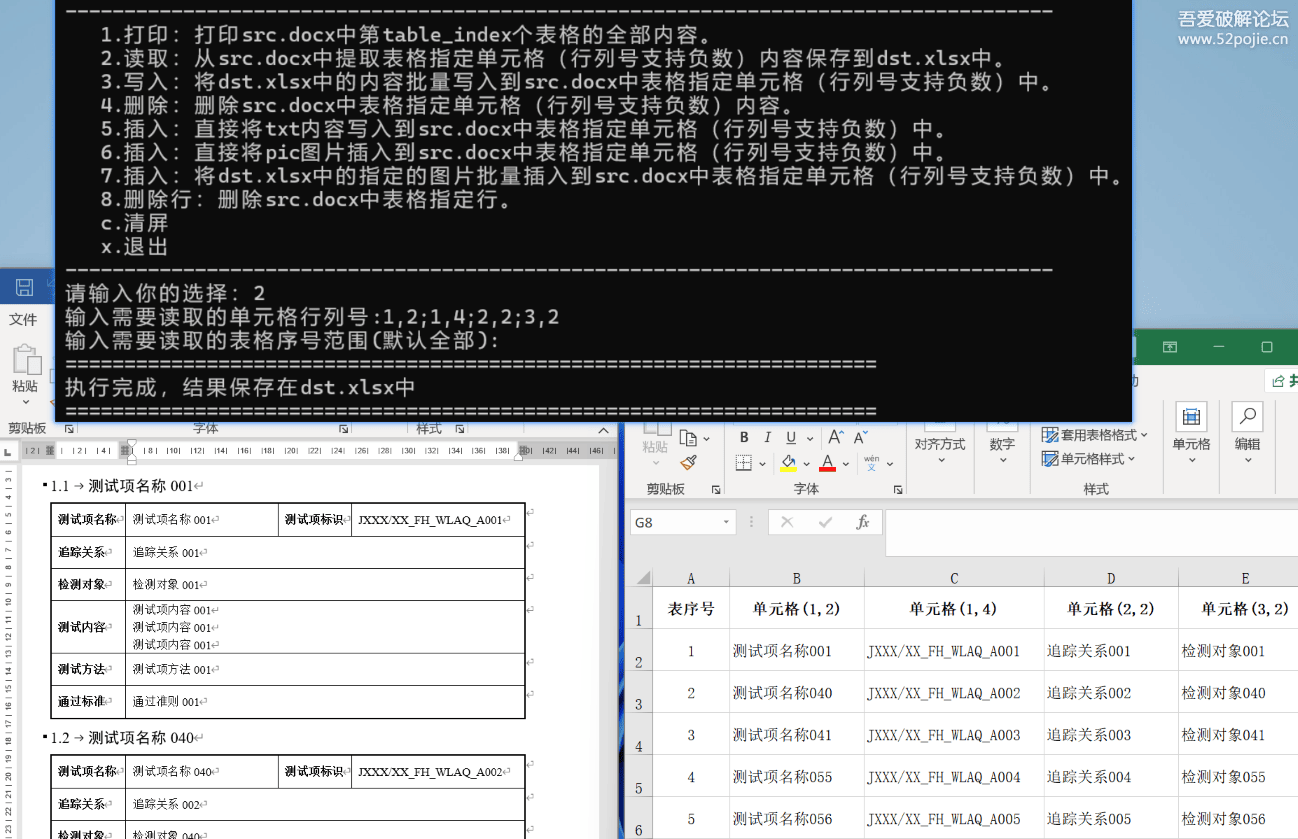Click phonetic guide wén icon in Excel
Viewport: 1298px width, 839px height.
point(871,463)
